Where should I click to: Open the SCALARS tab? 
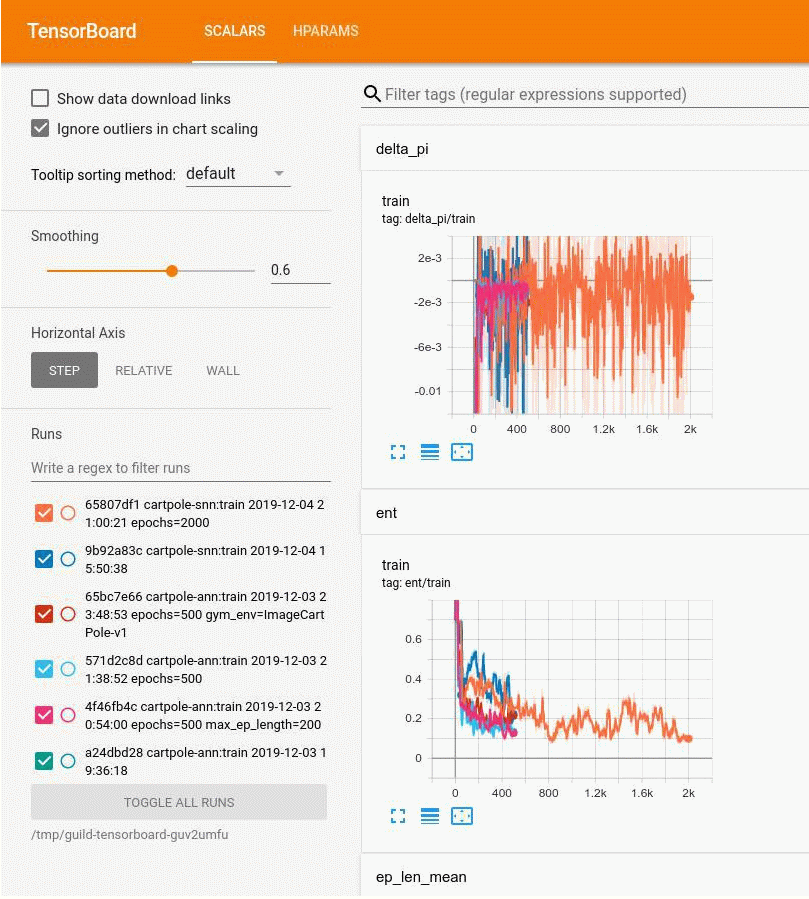point(234,31)
